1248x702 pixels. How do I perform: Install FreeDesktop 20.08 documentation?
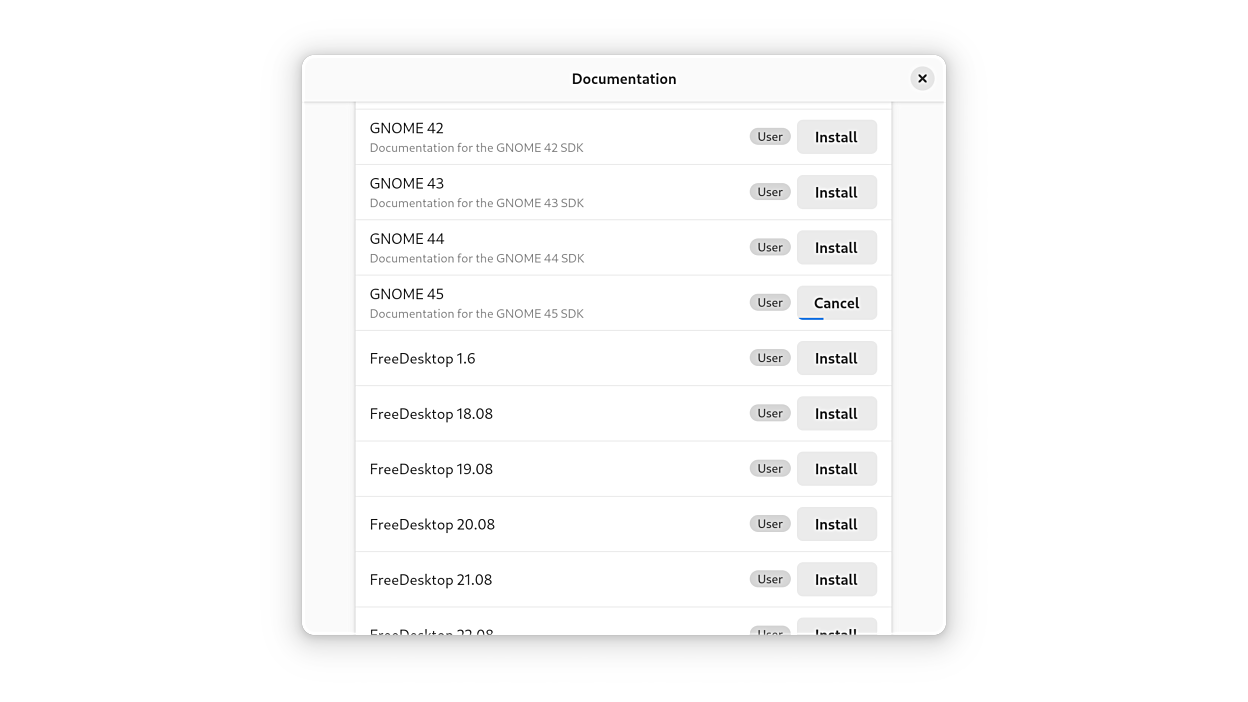click(836, 524)
